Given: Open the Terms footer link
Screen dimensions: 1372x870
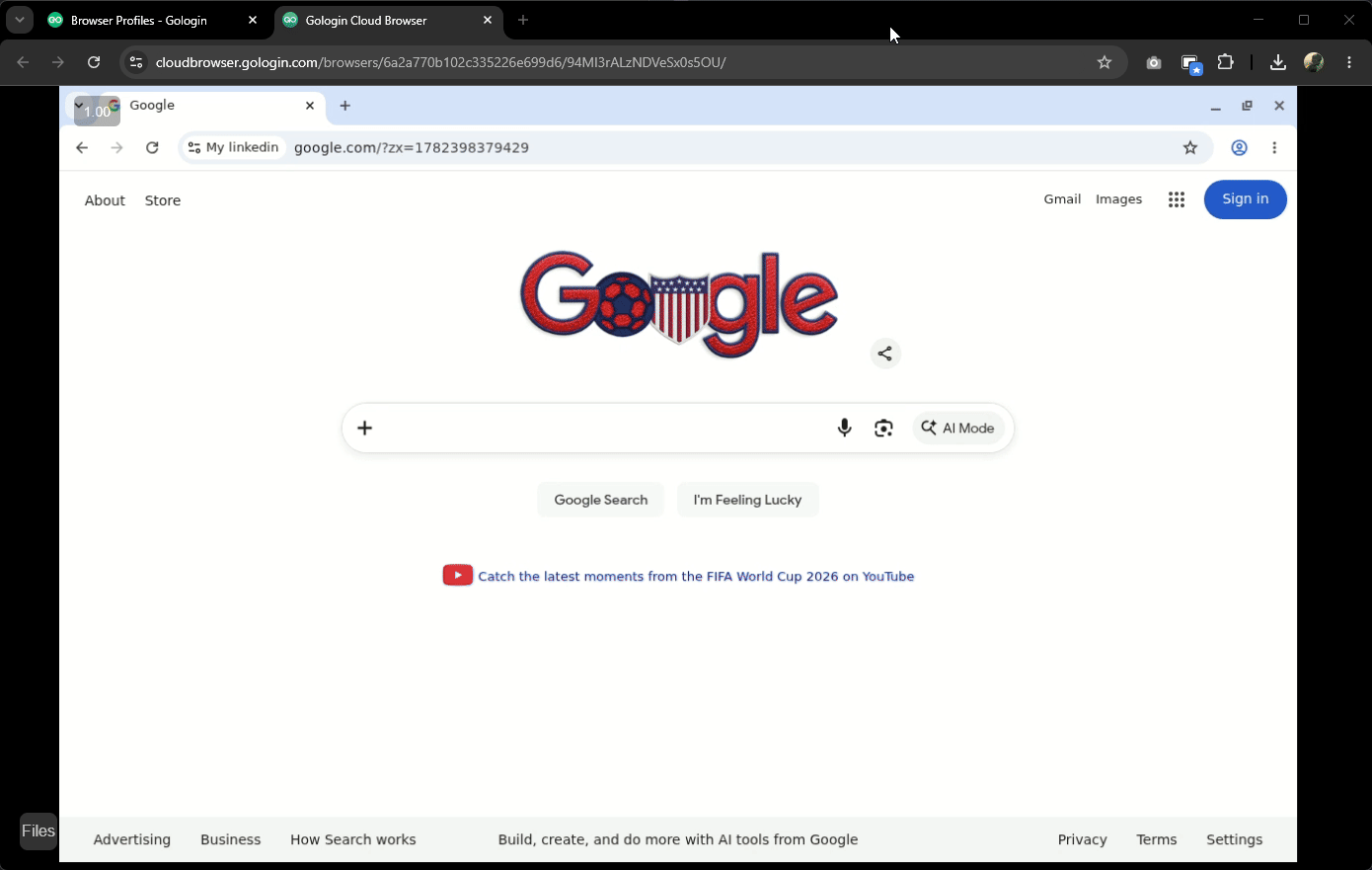Looking at the screenshot, I should [x=1157, y=839].
